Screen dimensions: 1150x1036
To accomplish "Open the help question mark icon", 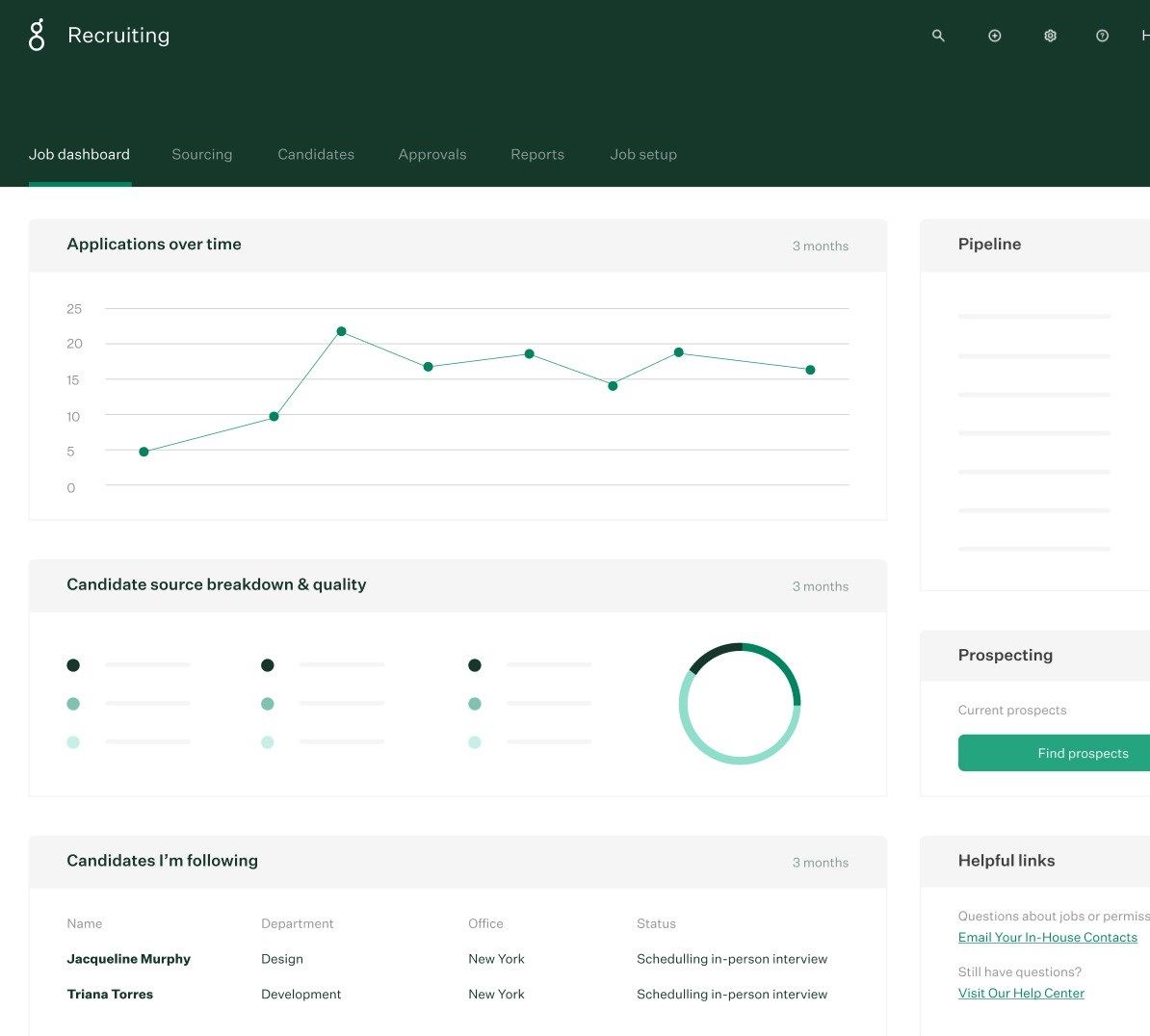I will click(1103, 36).
